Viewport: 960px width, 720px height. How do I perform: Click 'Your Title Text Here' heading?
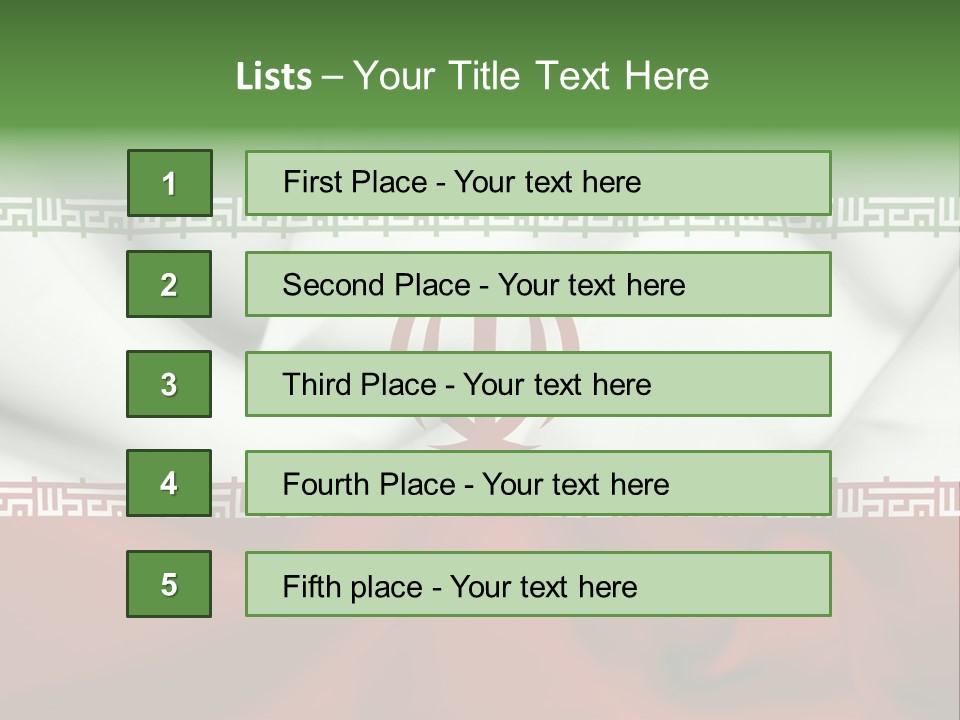point(531,76)
